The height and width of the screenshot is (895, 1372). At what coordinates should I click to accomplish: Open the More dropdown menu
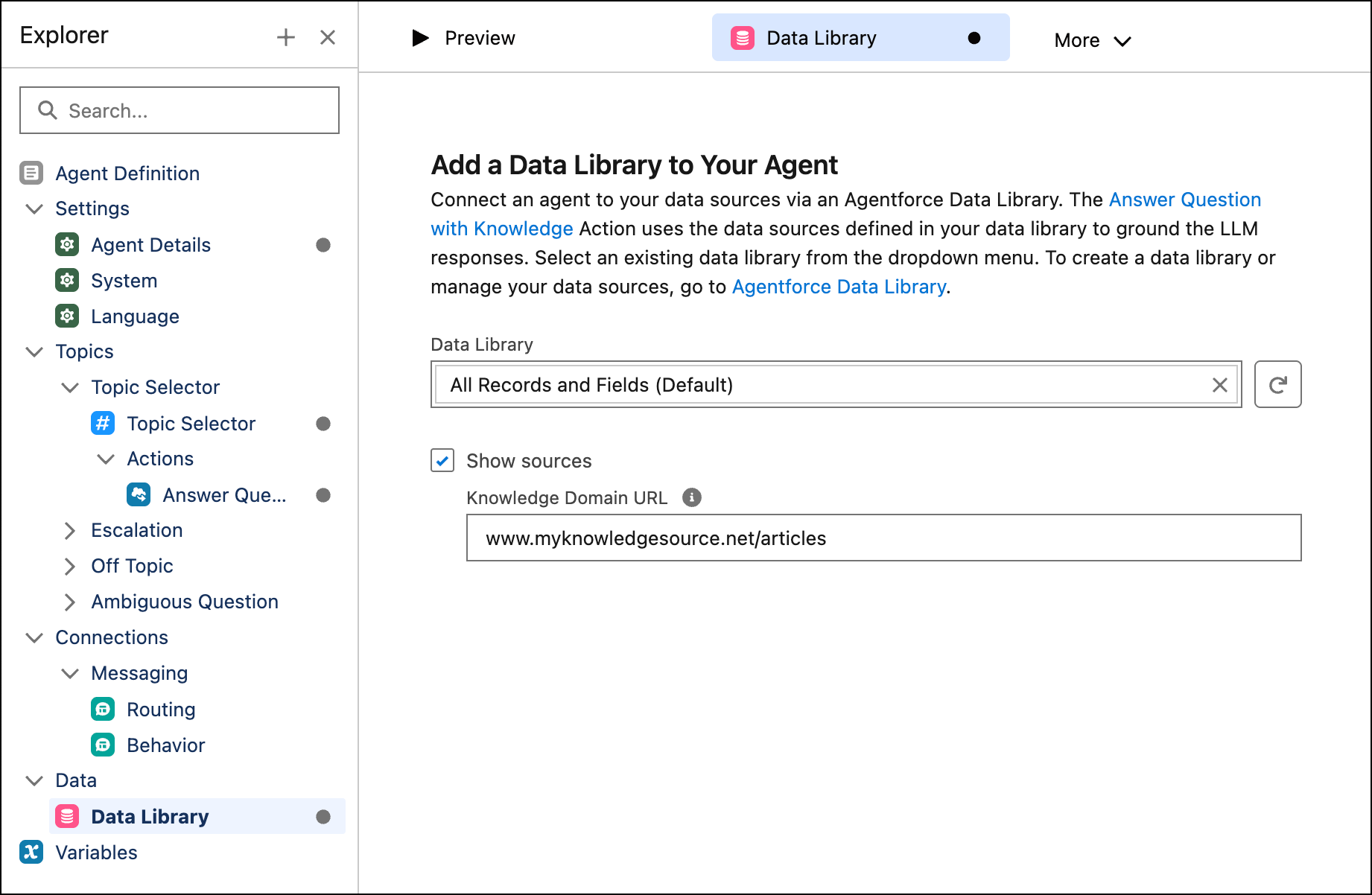[x=1093, y=40]
